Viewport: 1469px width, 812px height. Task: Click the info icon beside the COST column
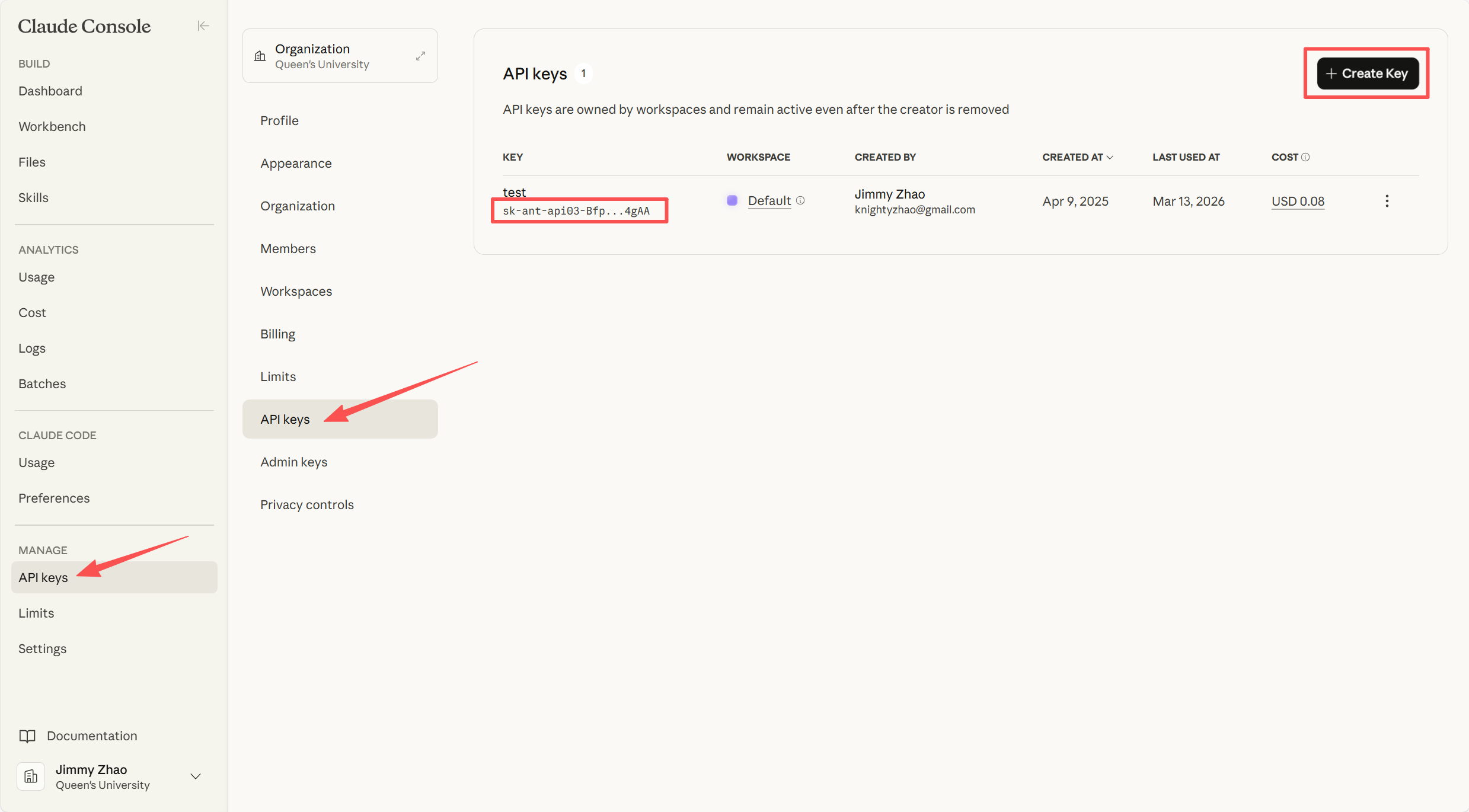(x=1306, y=156)
